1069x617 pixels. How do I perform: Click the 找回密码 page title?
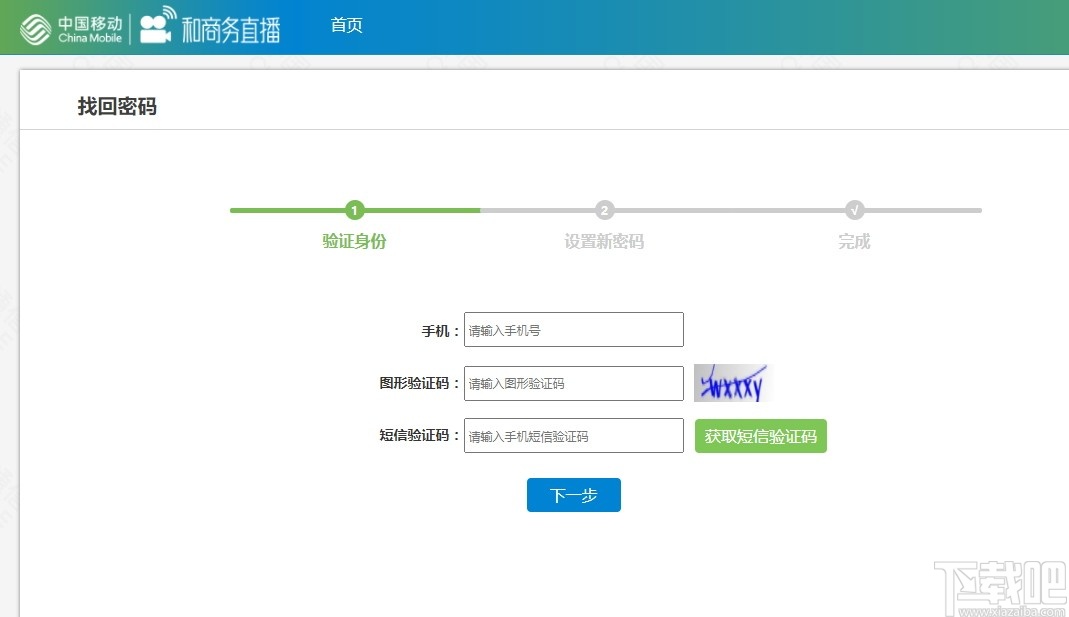pos(116,105)
